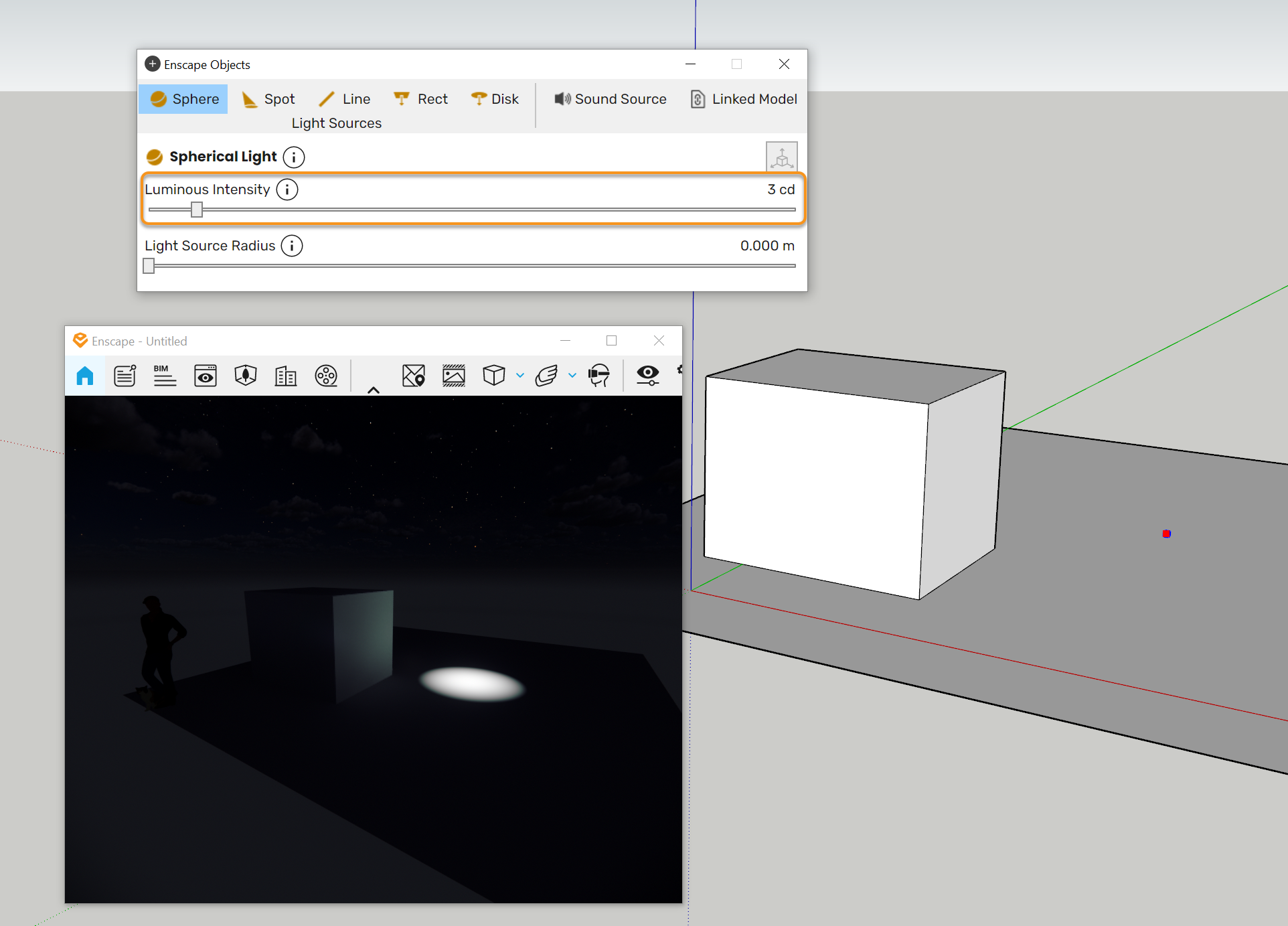Toggle BIM mode in Enscape toolbar
This screenshot has width=1288, height=926.
pyautogui.click(x=165, y=376)
